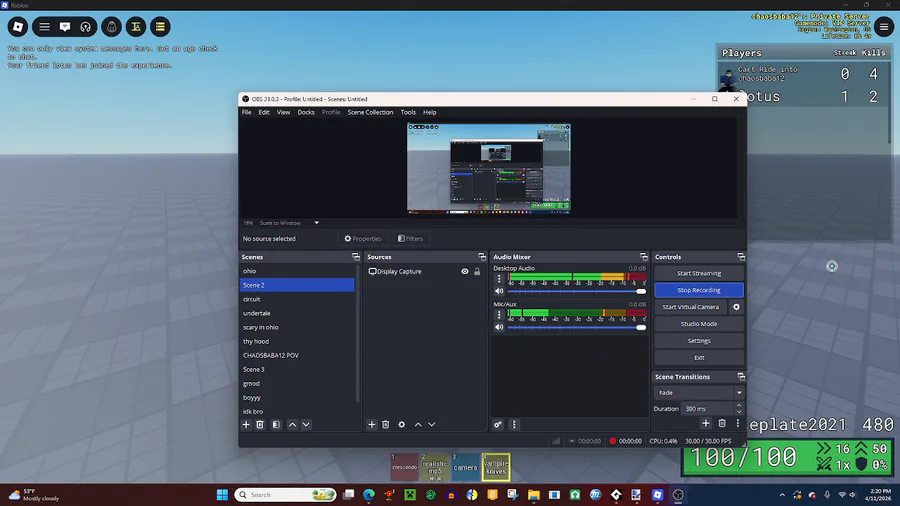Open Audio Mixer bottom three-dot menu
This screenshot has width=900, height=506.
coord(514,425)
